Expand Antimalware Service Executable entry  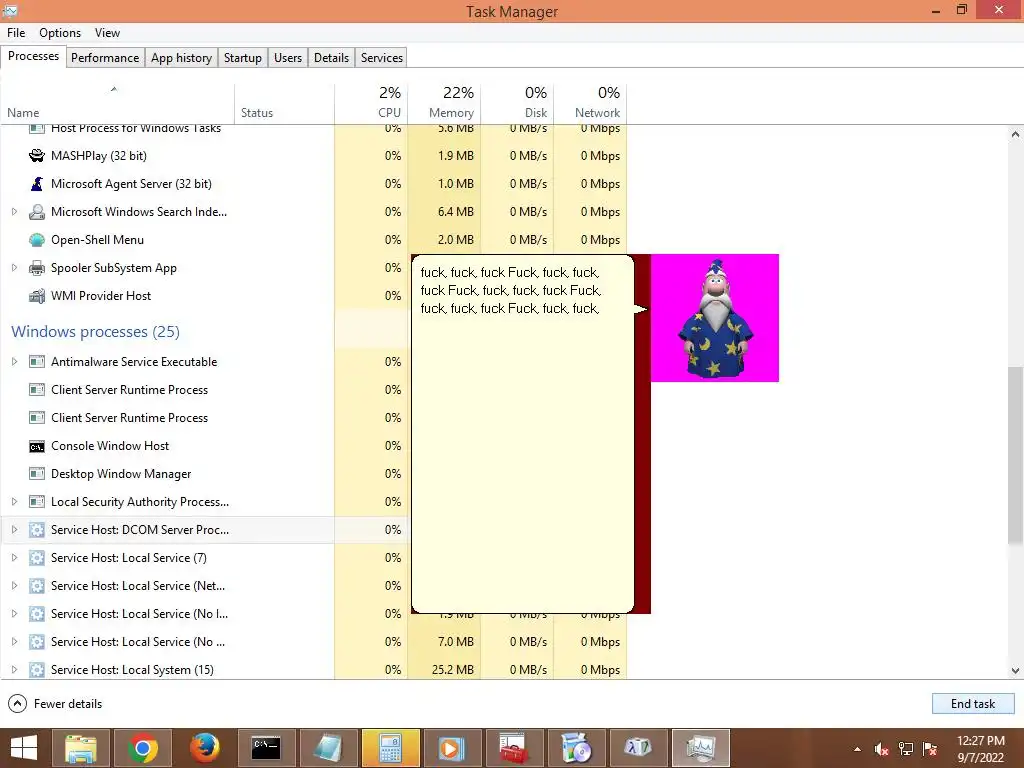tap(14, 362)
